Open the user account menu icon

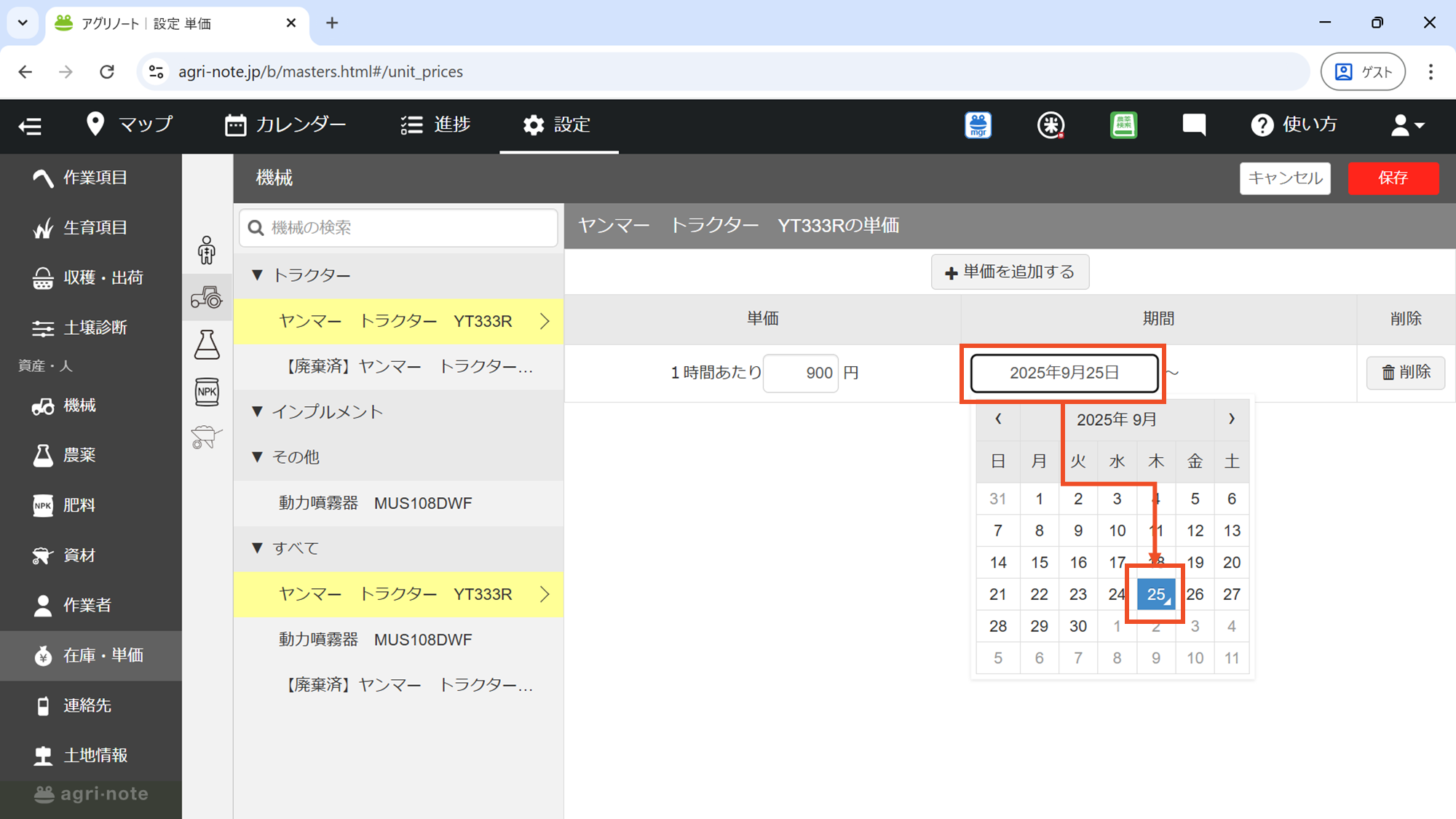(x=1407, y=125)
